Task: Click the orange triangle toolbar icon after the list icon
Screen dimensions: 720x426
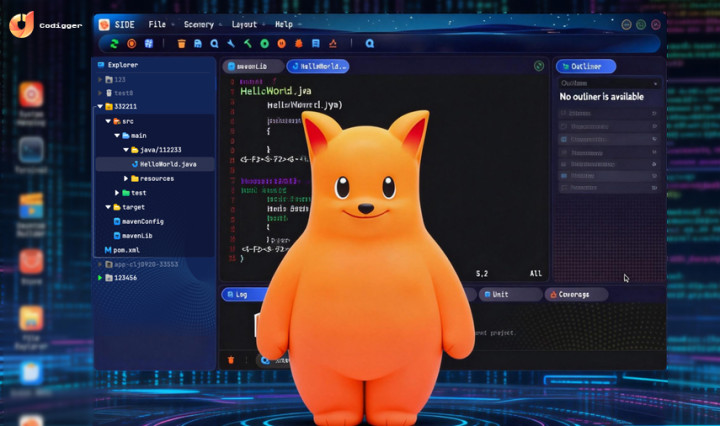Action: [x=333, y=44]
